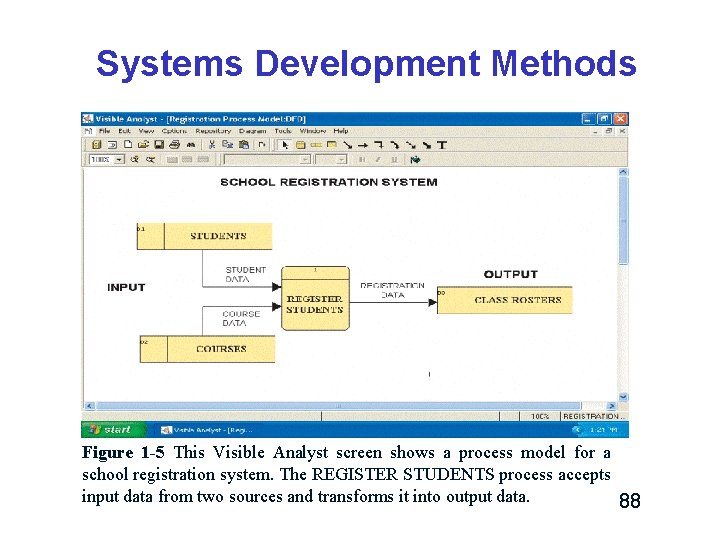The image size is (720, 540).
Task: Toggle the italic formatting button
Action: coord(378,159)
